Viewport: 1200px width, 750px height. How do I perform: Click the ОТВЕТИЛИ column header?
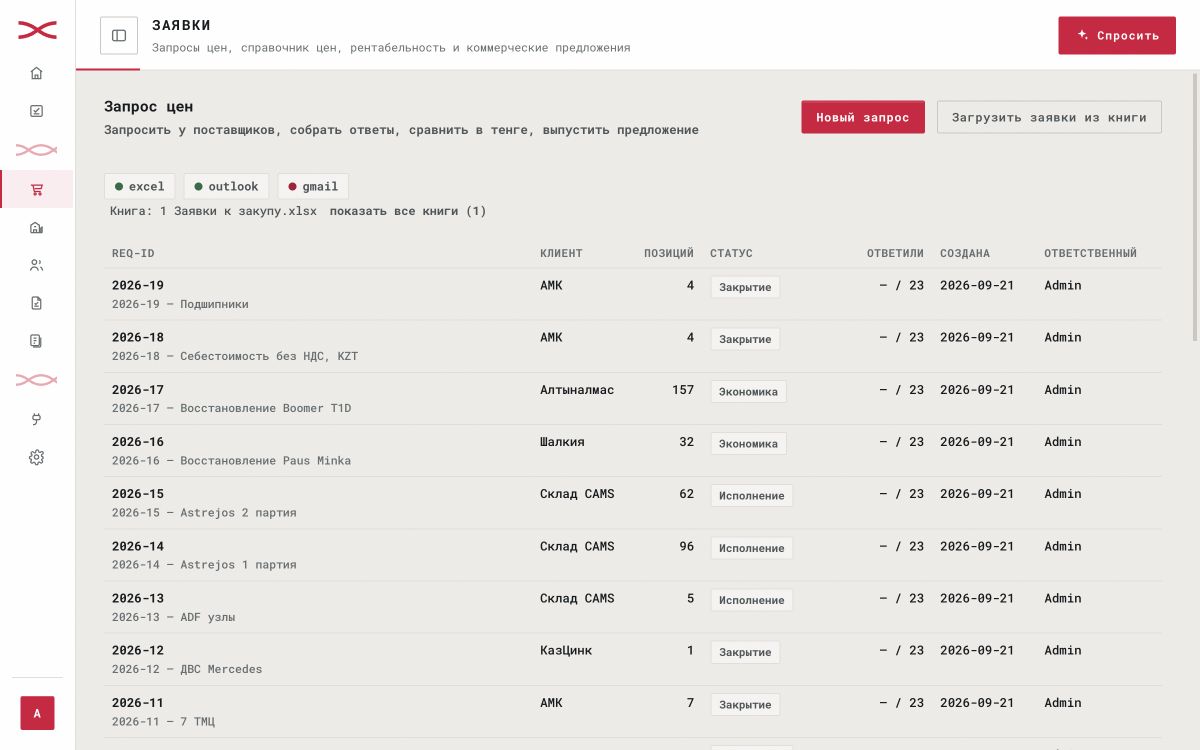point(895,253)
